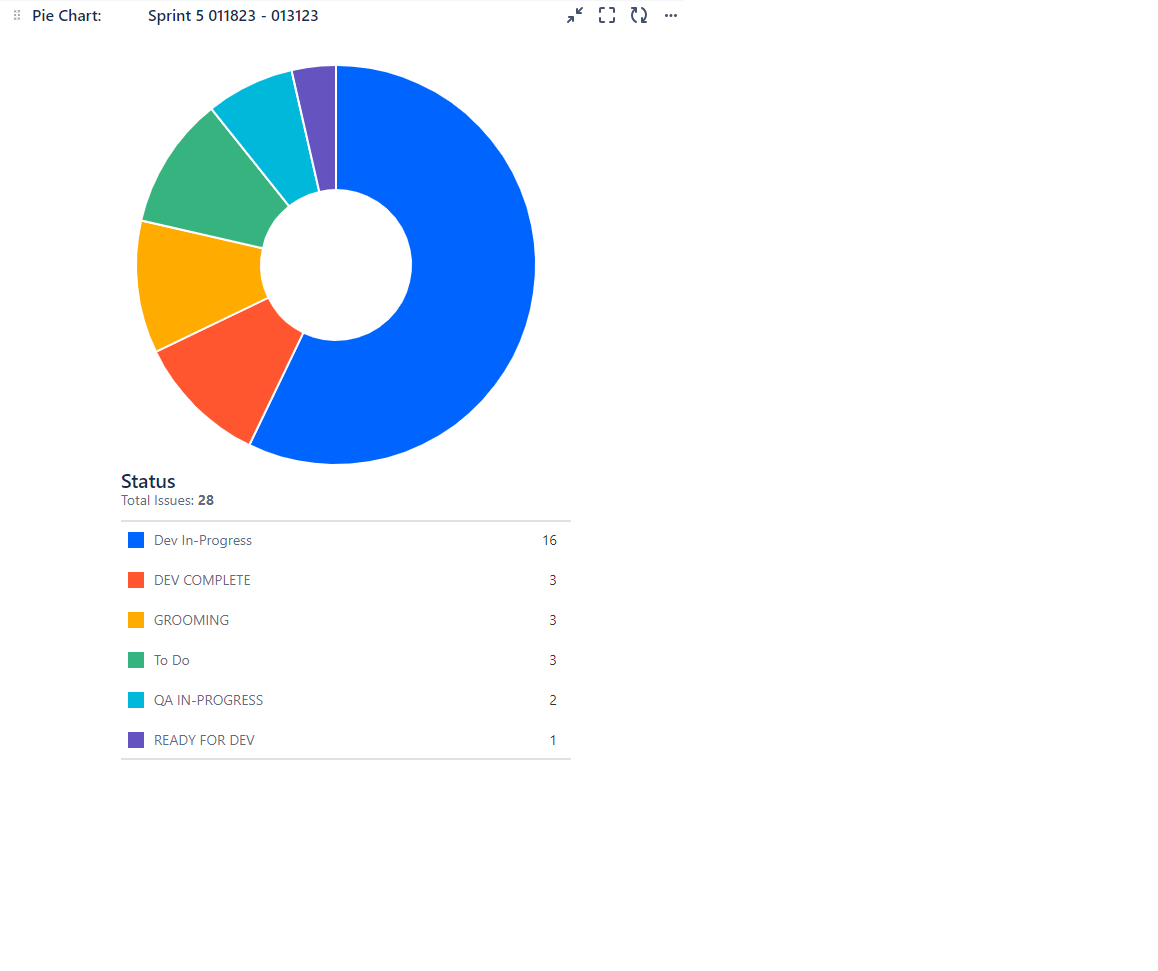Maximize the gadget to full screen

click(x=607, y=16)
